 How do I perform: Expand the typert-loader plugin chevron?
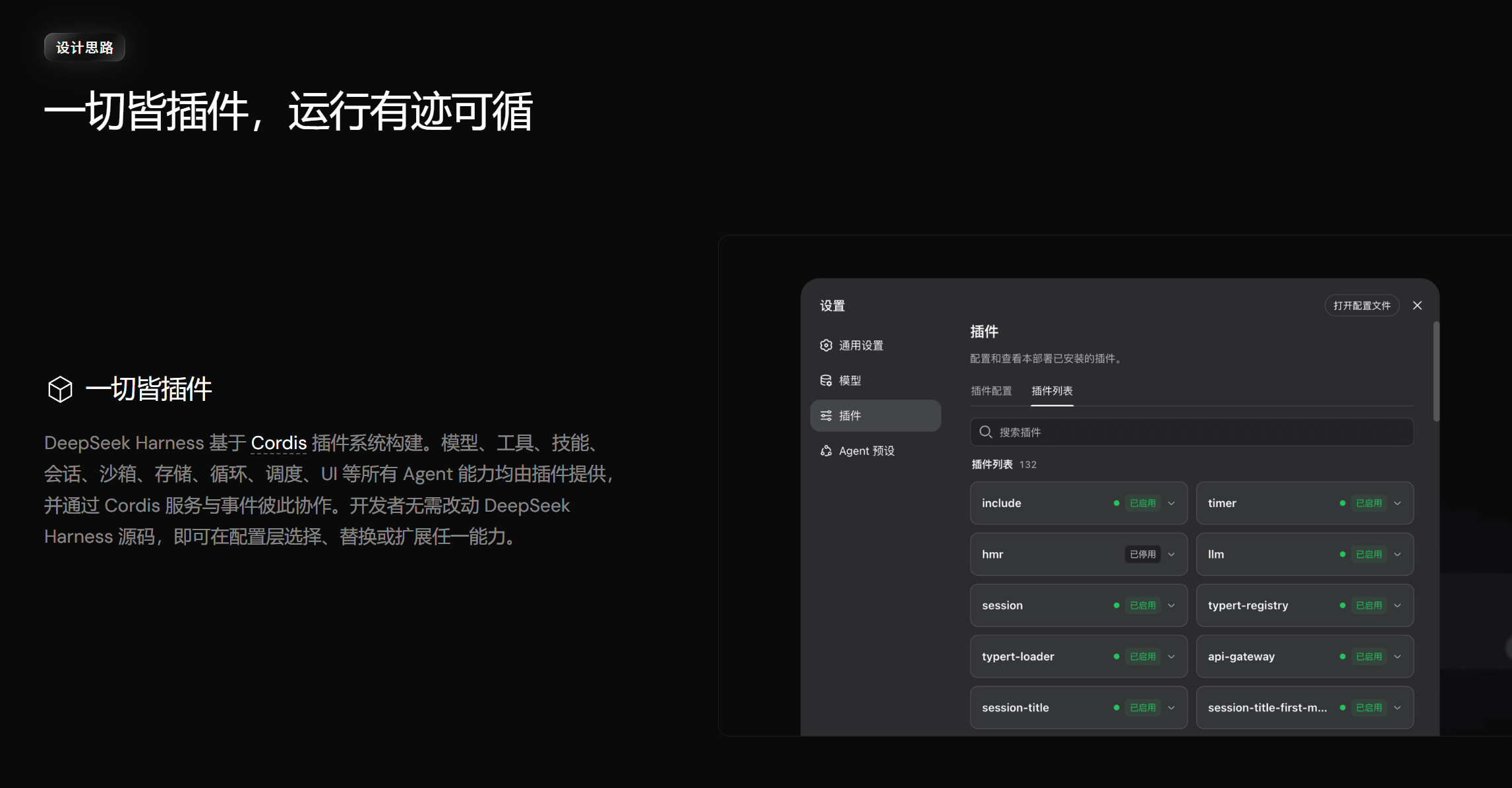(x=1171, y=657)
